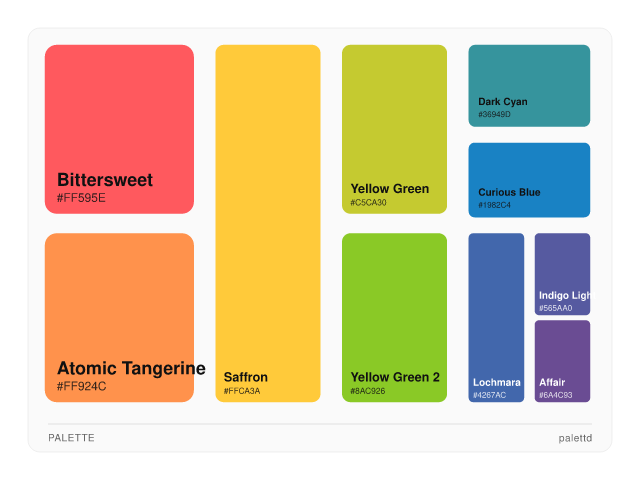Click the #FF595E hex code text
This screenshot has width=640, height=480.
81,199
